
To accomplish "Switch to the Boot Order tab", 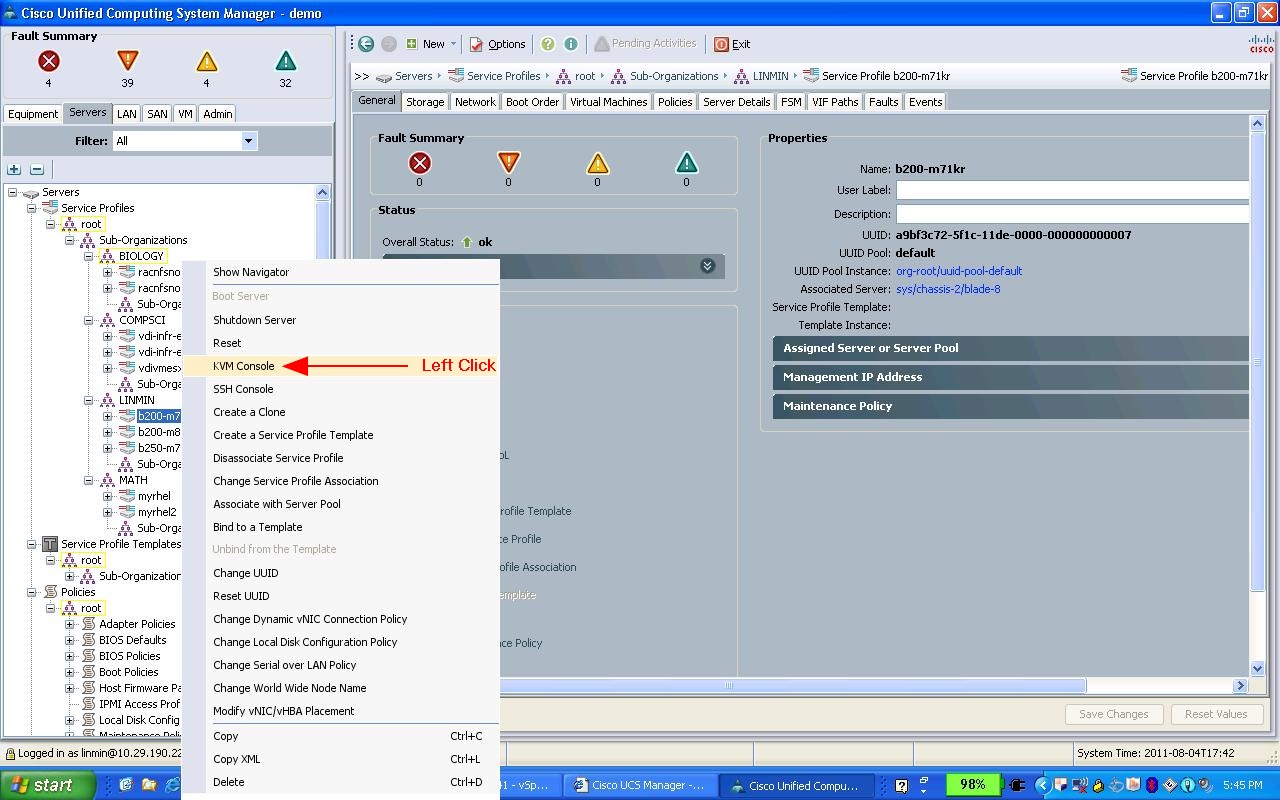I will pos(532,102).
